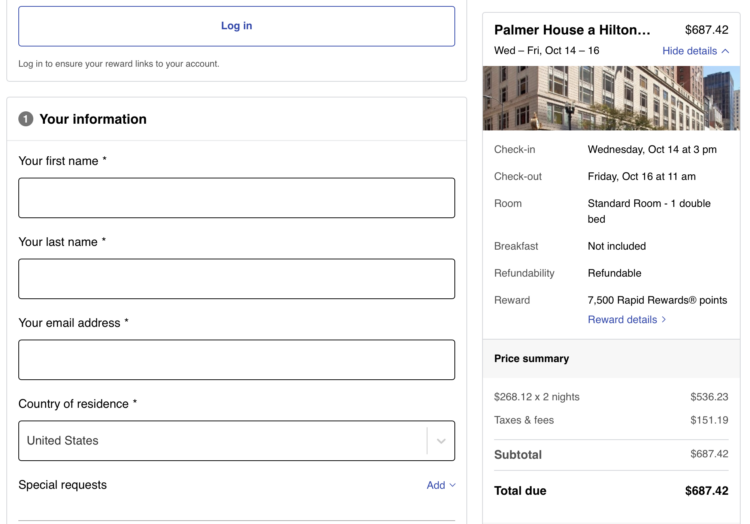Click the Breakfast Not included text
This screenshot has height=524, width=750.
(x=617, y=246)
